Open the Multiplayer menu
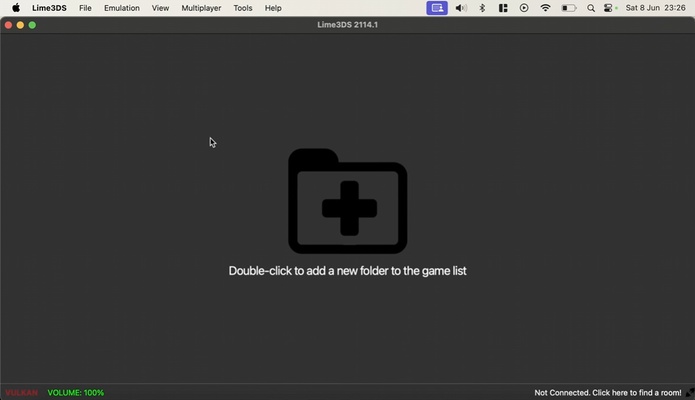695x400 pixels. click(201, 8)
